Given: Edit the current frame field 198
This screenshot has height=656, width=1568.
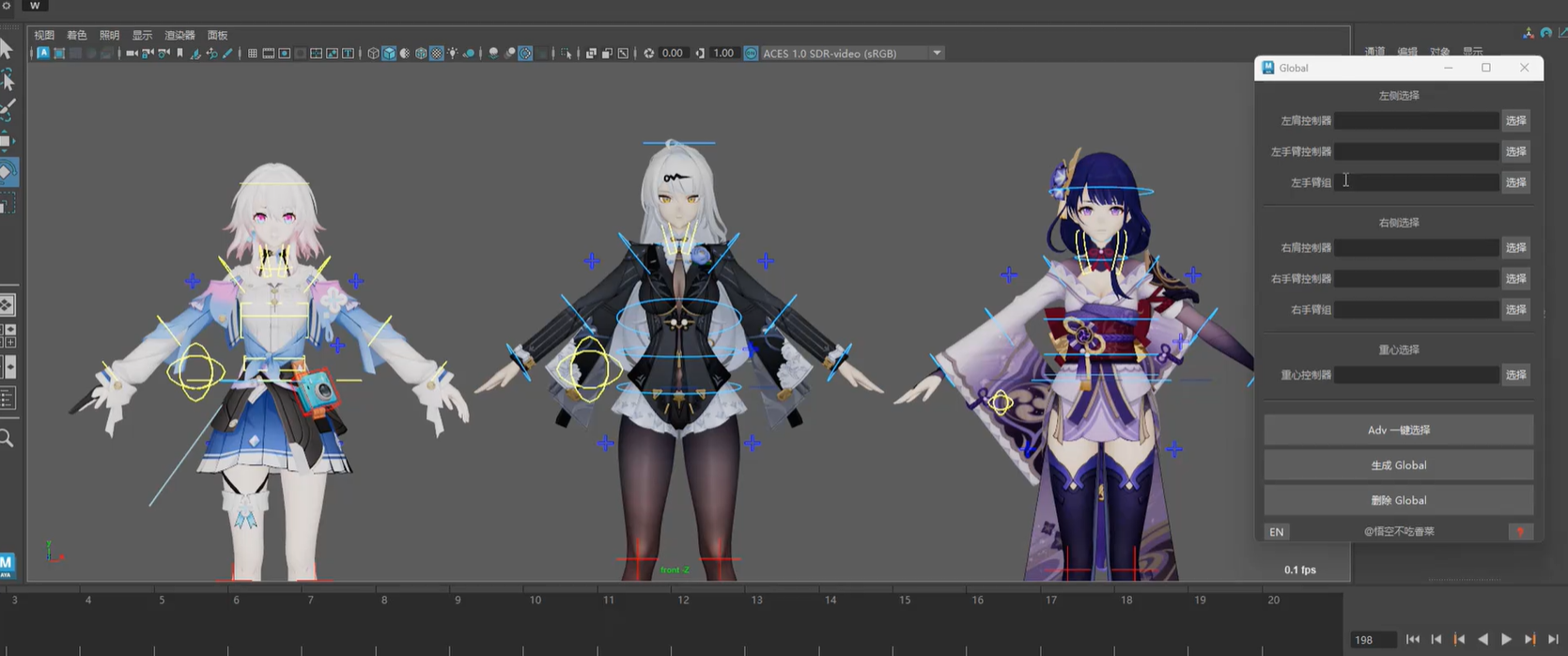Looking at the screenshot, I should tap(1373, 639).
